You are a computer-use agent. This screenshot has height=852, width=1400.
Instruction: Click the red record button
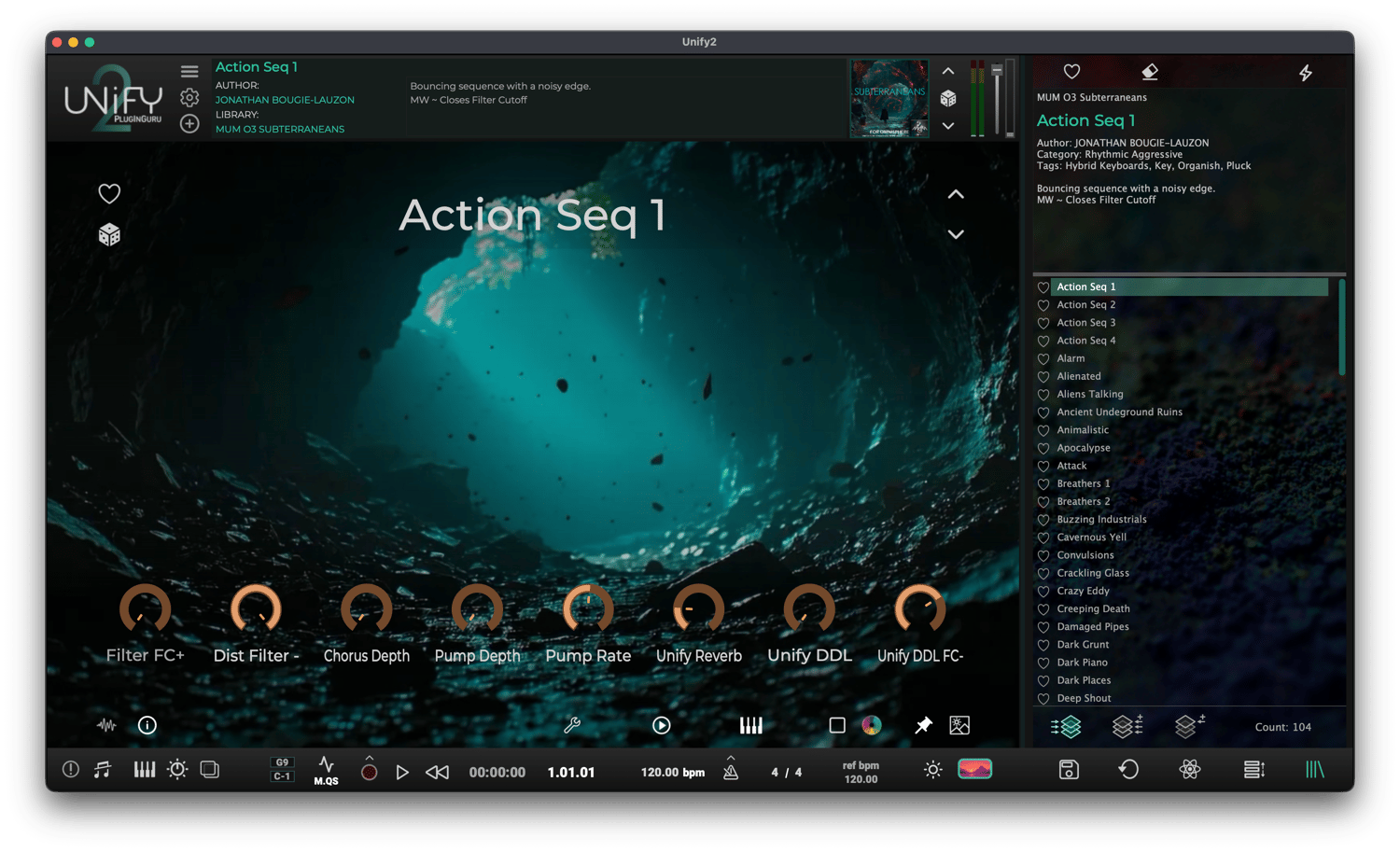370,772
